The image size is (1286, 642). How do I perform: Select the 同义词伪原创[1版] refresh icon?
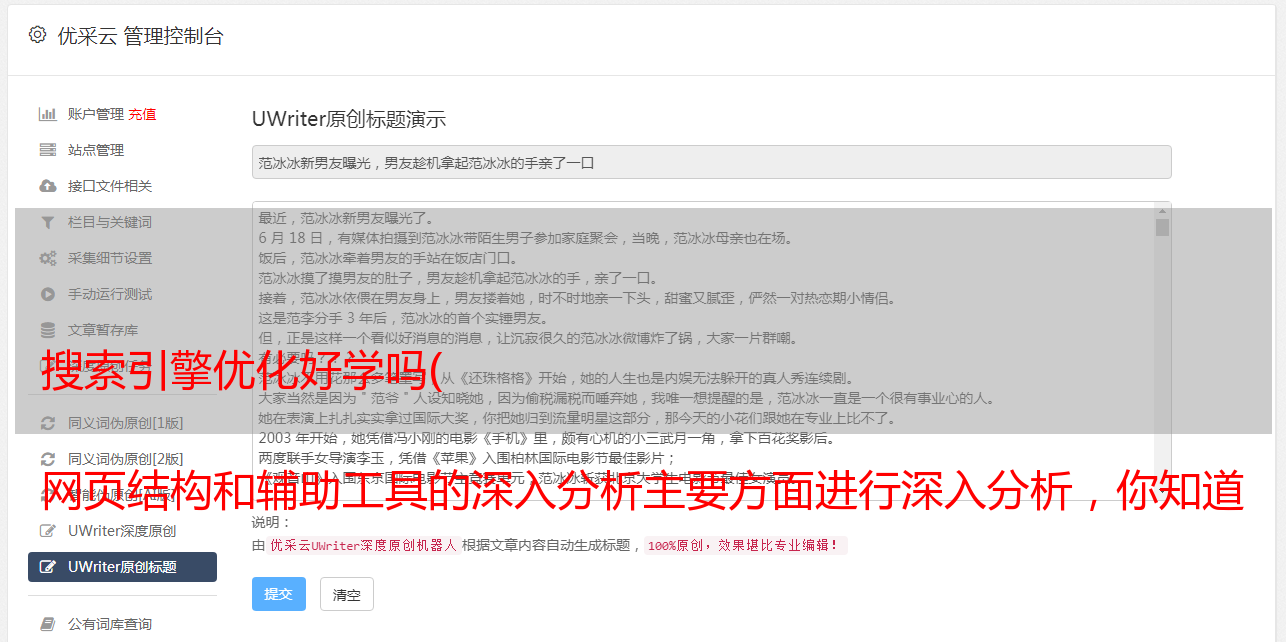point(47,422)
